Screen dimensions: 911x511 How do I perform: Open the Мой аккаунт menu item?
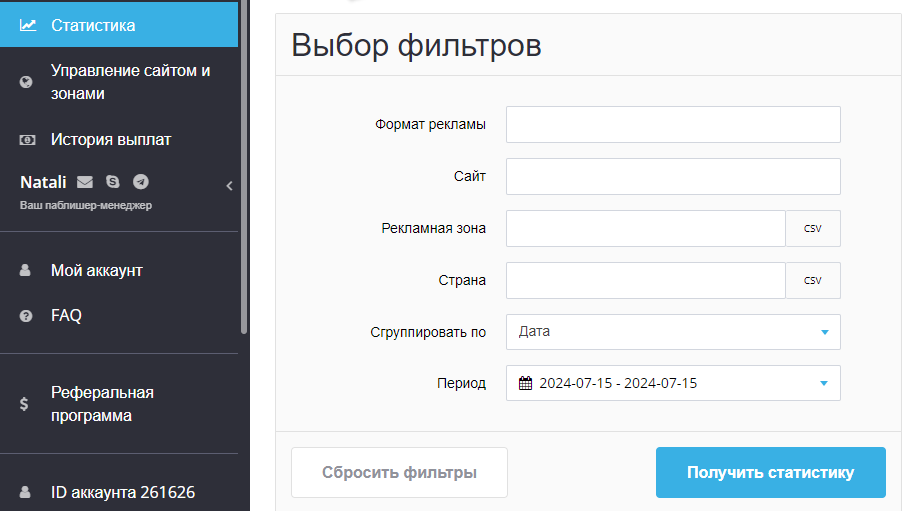coord(96,271)
